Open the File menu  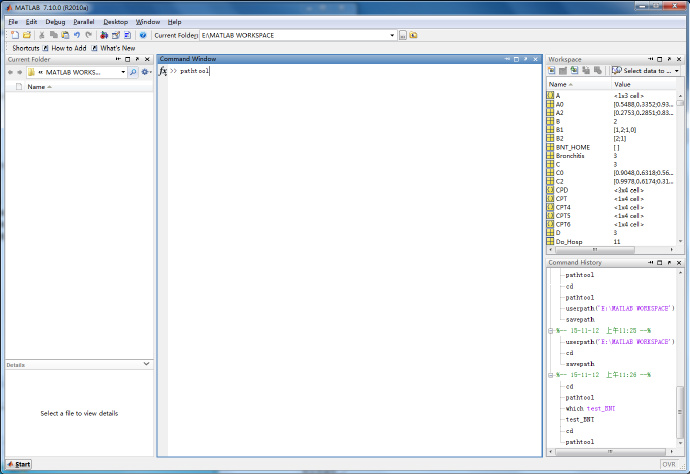point(13,22)
